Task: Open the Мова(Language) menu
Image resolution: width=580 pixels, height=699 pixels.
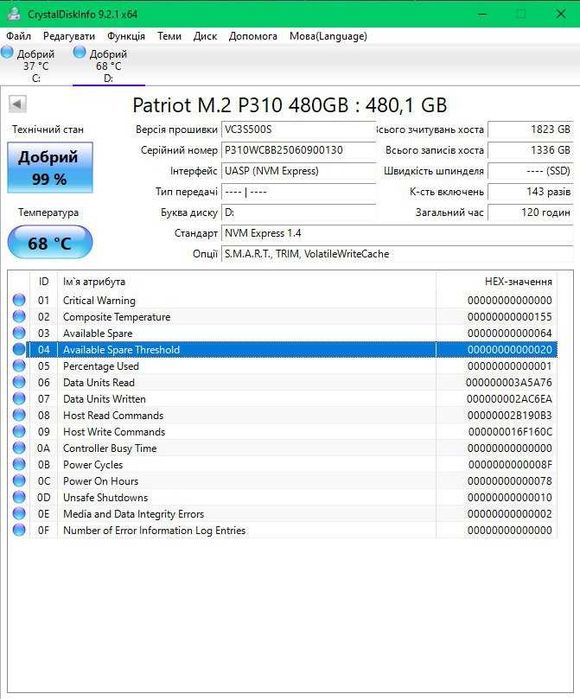Action: click(328, 36)
